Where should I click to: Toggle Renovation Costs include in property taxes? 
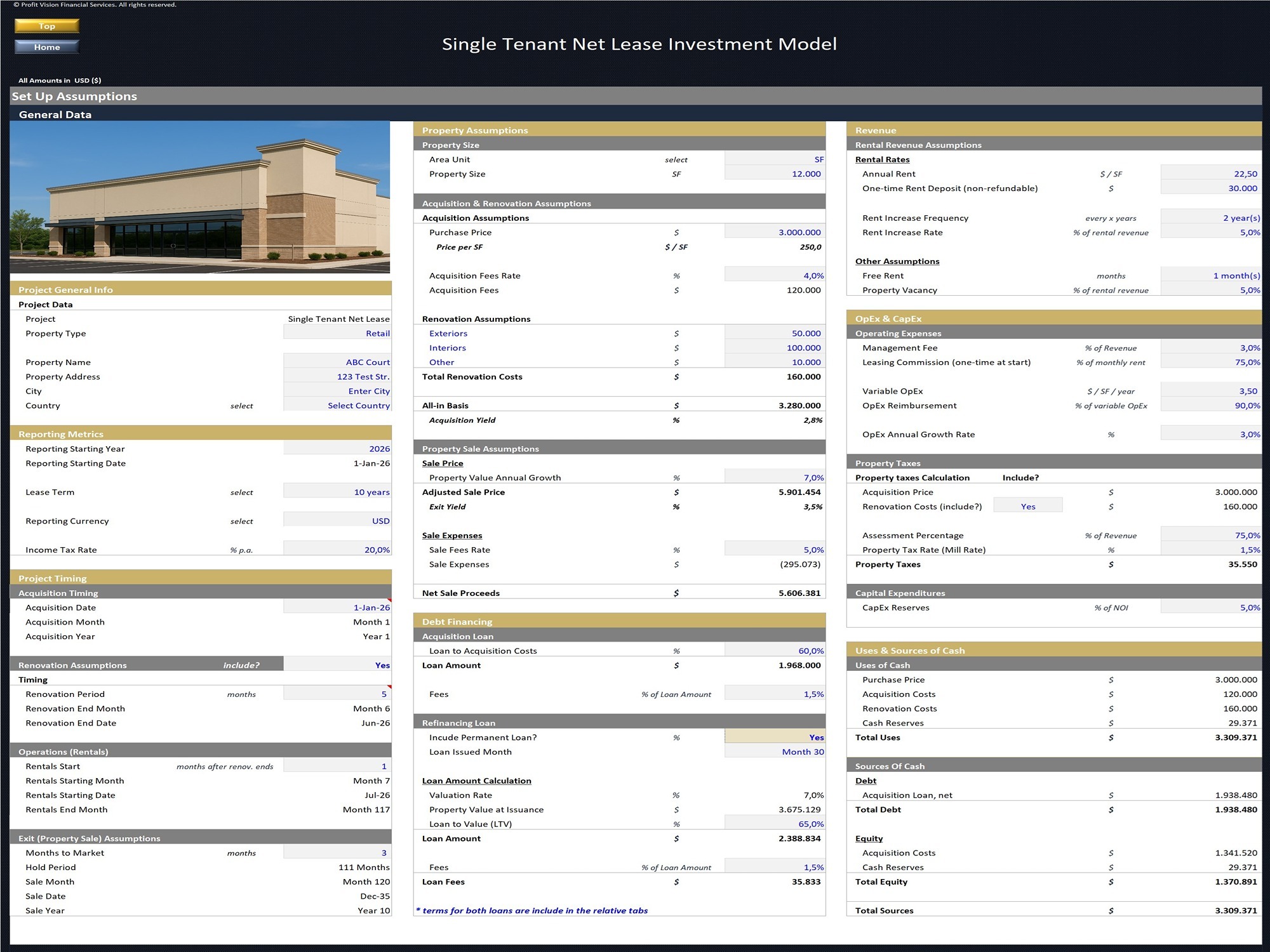[1027, 506]
